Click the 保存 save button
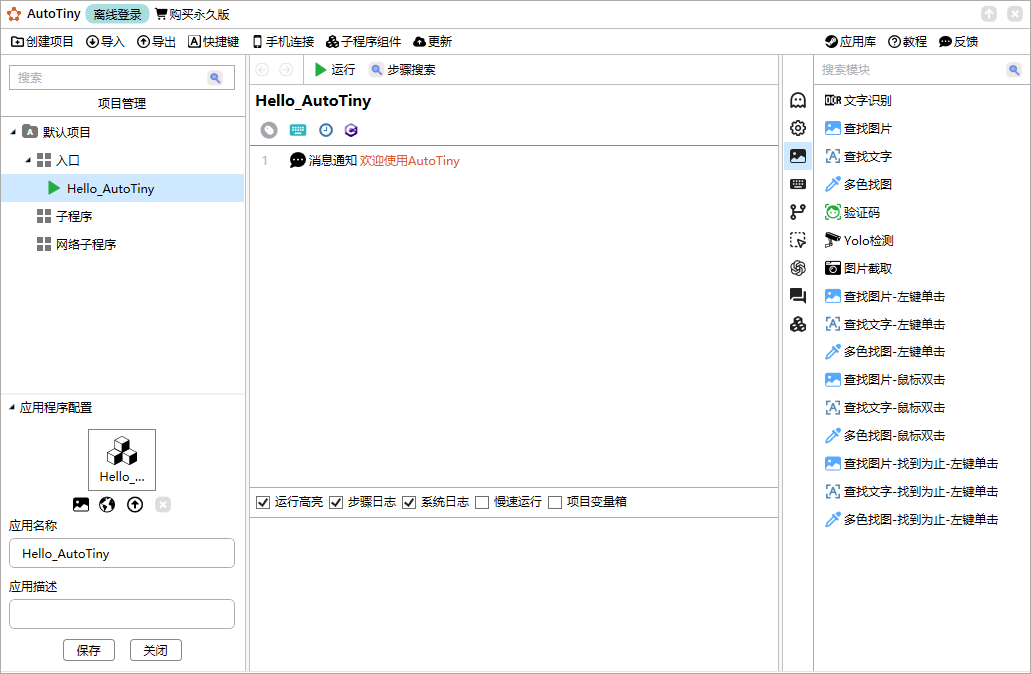Viewport: 1031px width, 674px height. pyautogui.click(x=89, y=650)
